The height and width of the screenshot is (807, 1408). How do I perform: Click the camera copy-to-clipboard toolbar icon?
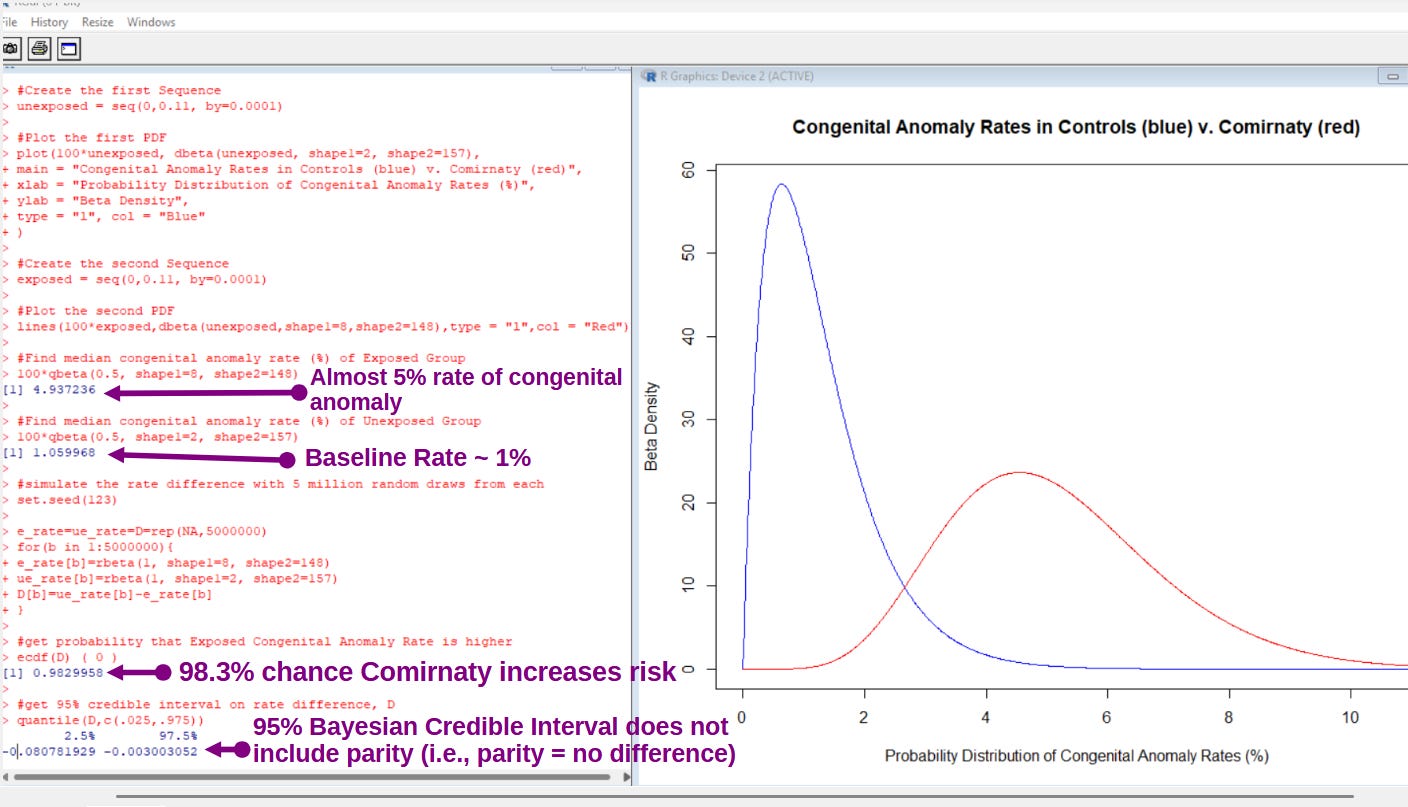[x=12, y=47]
